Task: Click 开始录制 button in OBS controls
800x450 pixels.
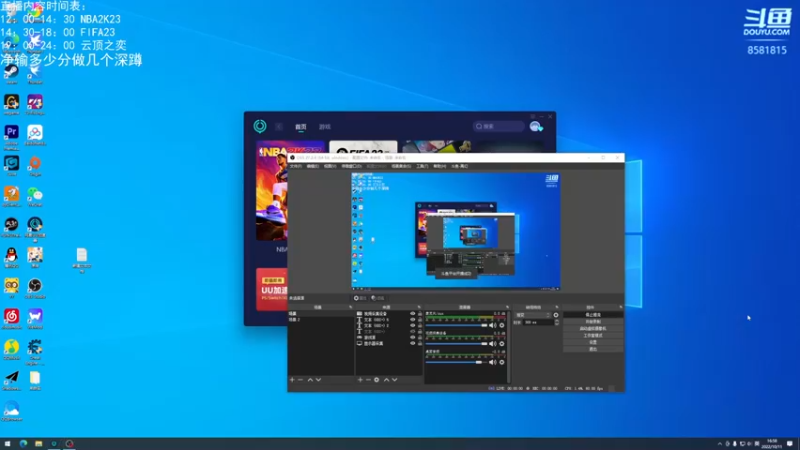Action: coord(593,322)
